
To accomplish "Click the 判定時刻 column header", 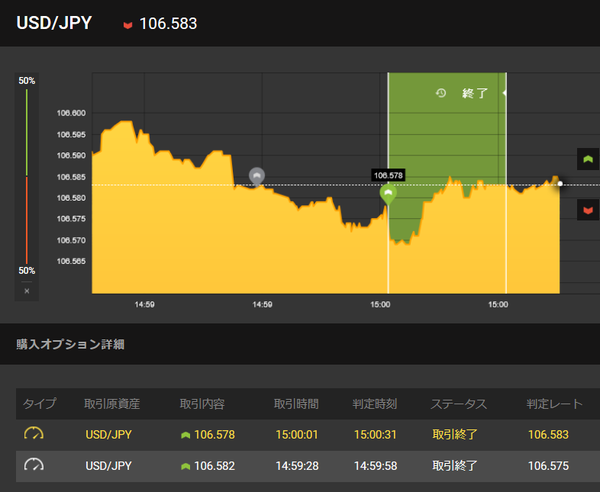I will (375, 404).
